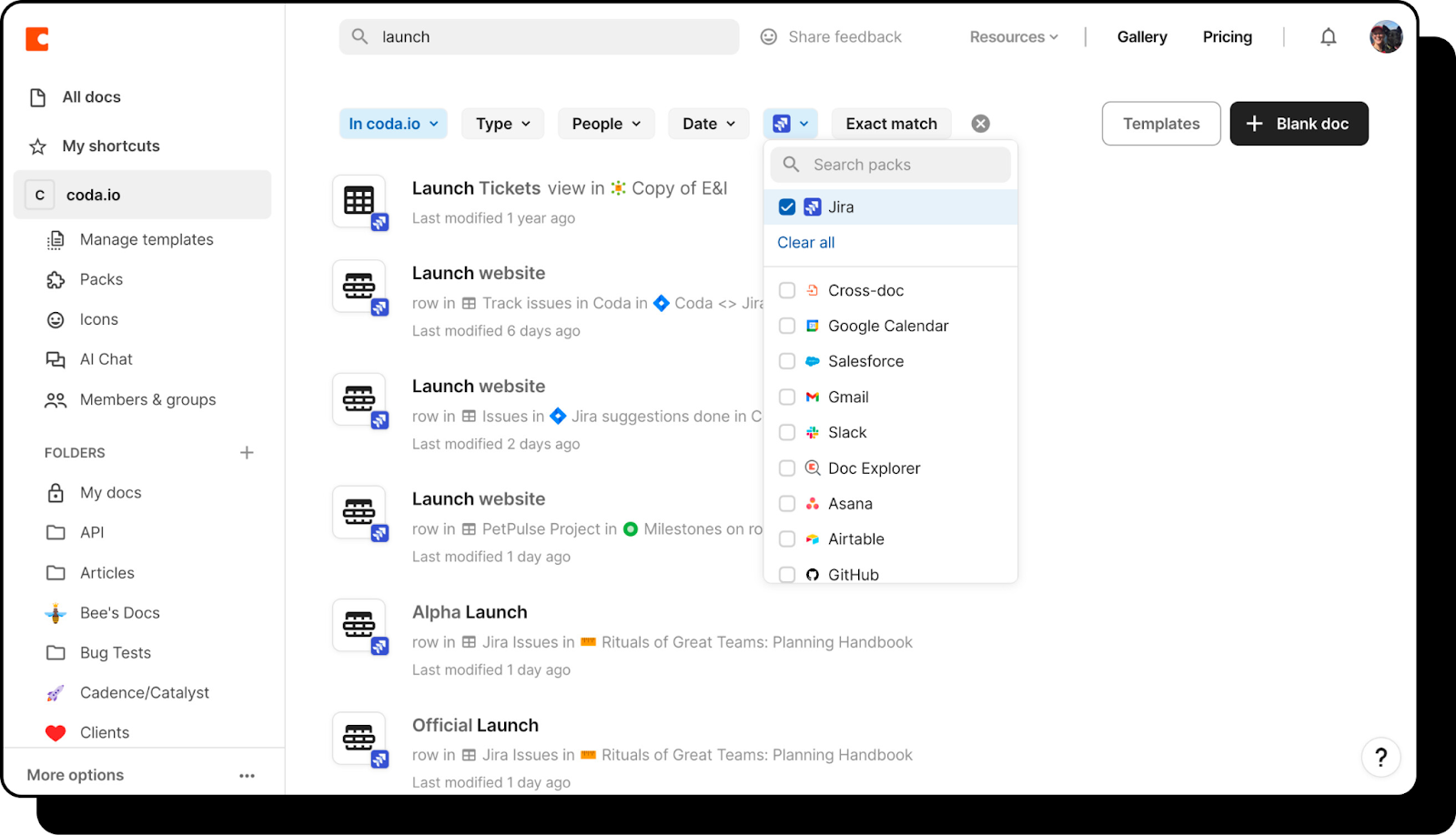This screenshot has width=1456, height=835.
Task: Click the Packs puzzle icon
Action: pyautogui.click(x=56, y=280)
